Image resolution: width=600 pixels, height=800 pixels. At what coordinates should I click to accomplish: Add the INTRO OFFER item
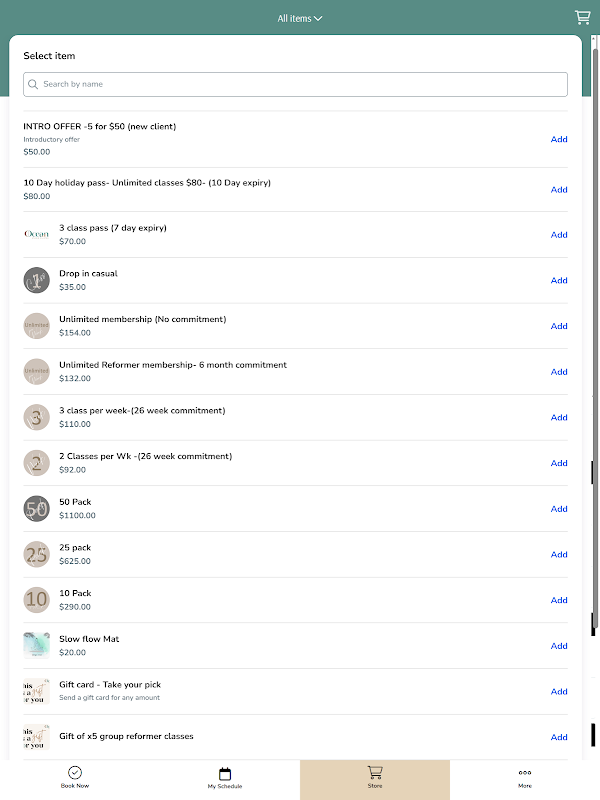point(559,139)
